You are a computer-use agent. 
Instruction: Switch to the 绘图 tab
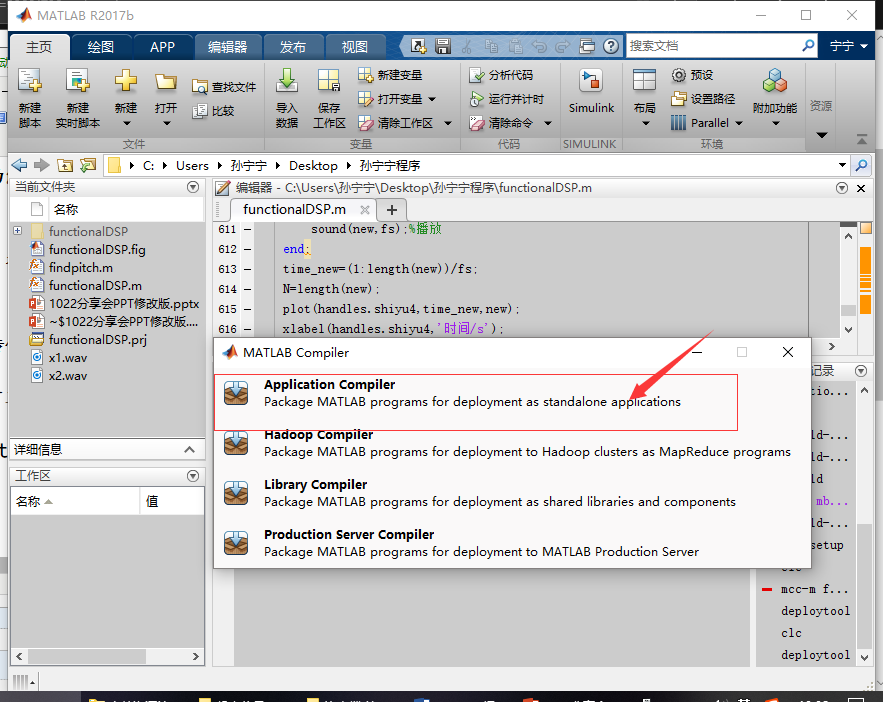tap(101, 47)
